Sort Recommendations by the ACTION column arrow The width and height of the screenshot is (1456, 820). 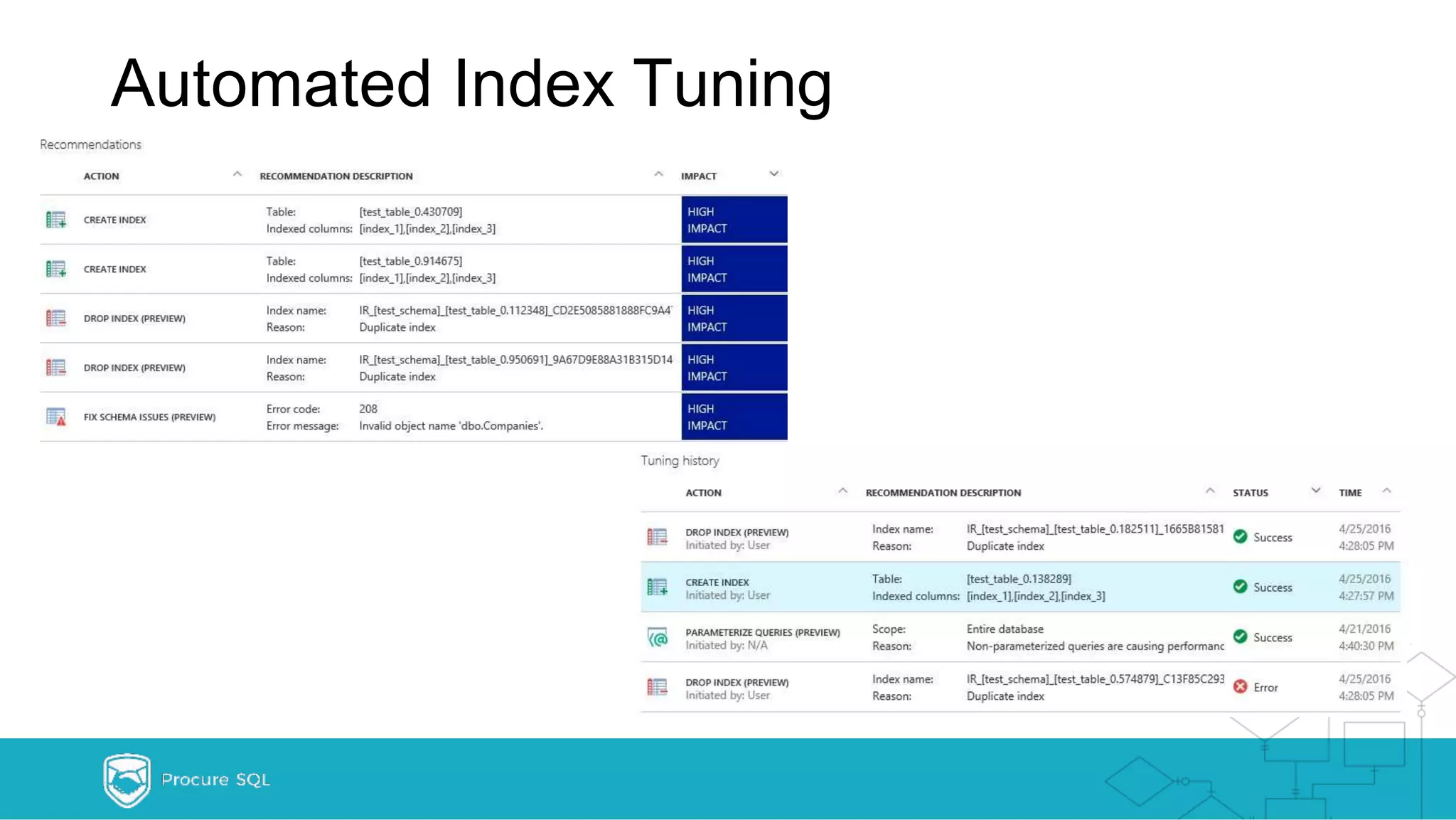pyautogui.click(x=237, y=174)
